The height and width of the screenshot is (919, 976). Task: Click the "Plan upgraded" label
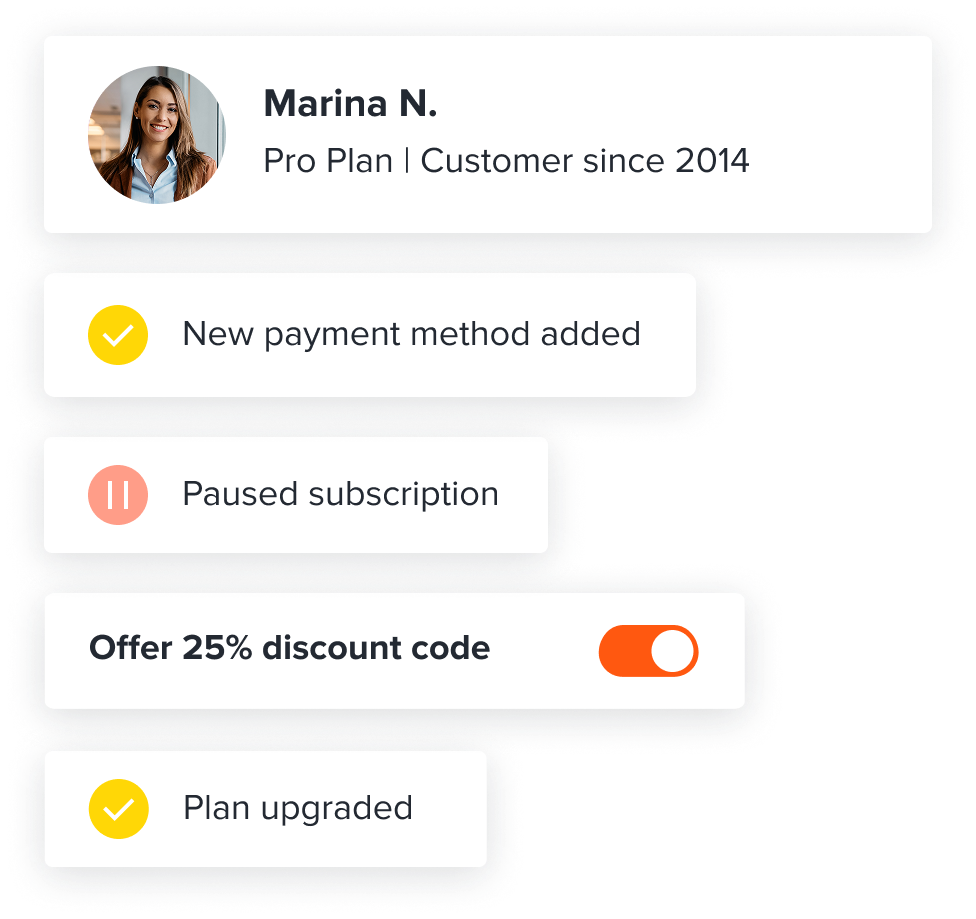coord(298,808)
